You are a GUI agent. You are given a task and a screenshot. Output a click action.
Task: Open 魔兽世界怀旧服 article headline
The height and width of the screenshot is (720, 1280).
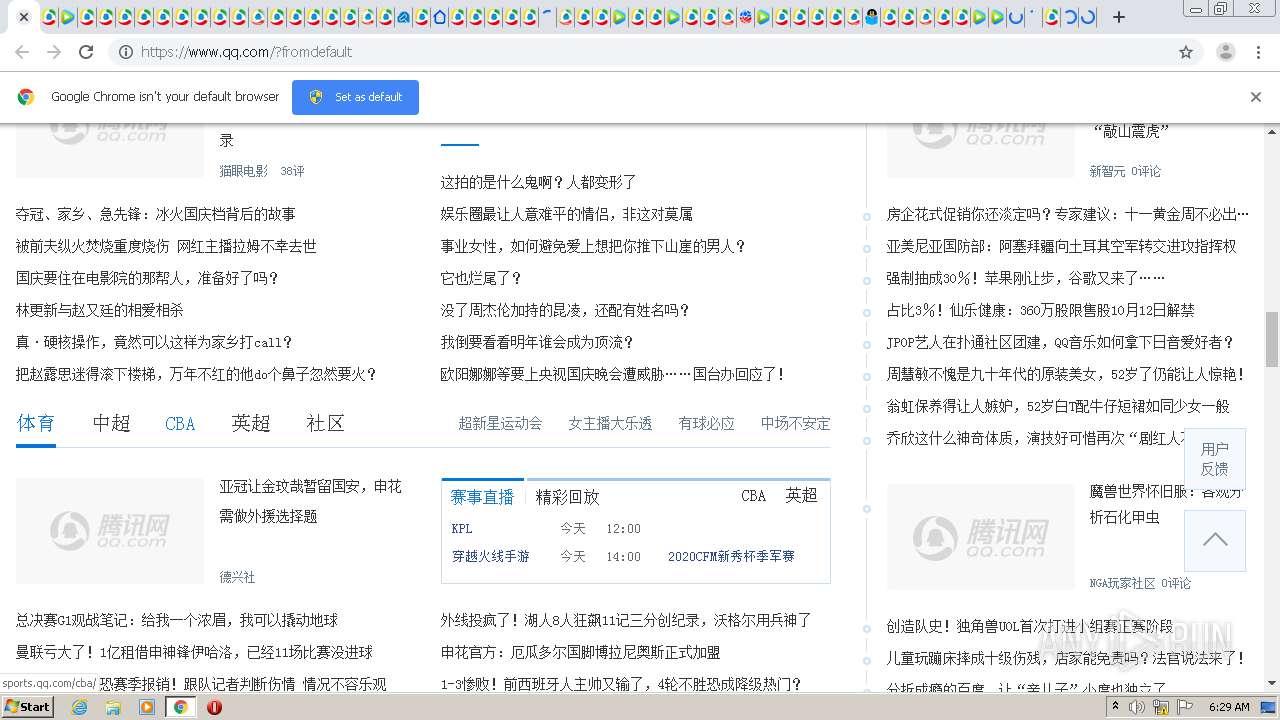(x=1167, y=504)
